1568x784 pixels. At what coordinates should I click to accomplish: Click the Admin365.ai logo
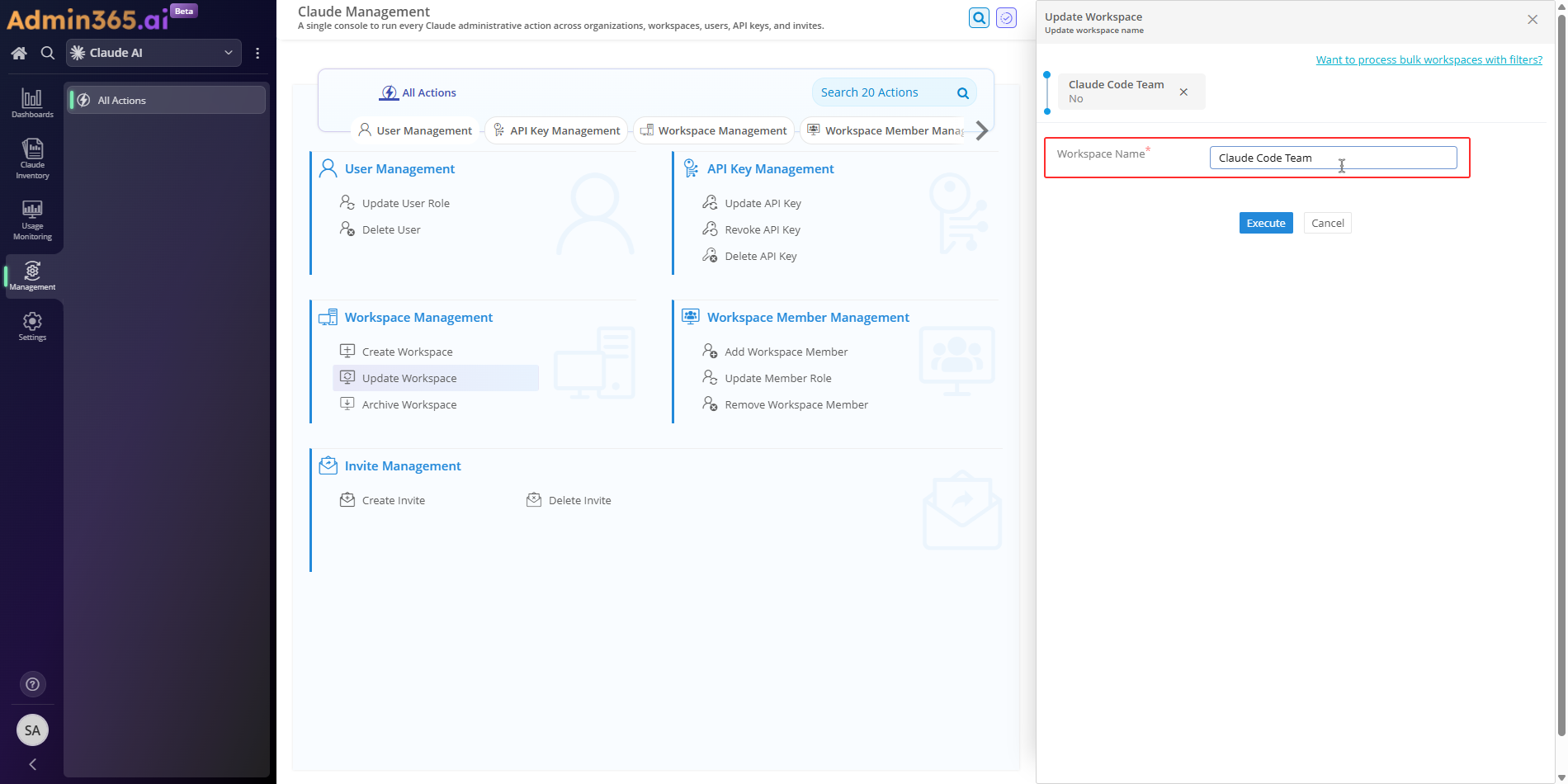coord(88,18)
